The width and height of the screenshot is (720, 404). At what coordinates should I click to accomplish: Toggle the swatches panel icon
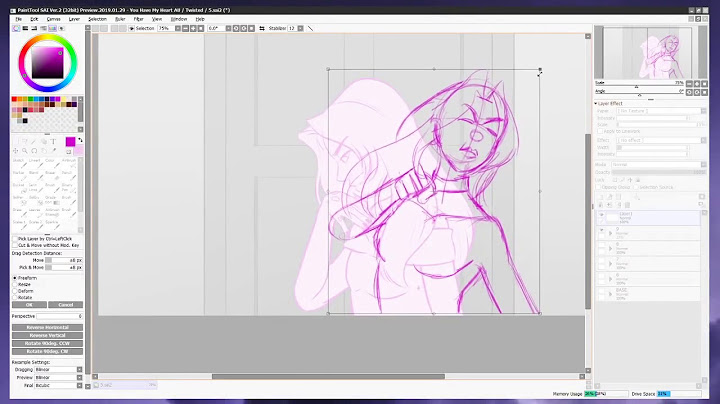click(x=52, y=28)
